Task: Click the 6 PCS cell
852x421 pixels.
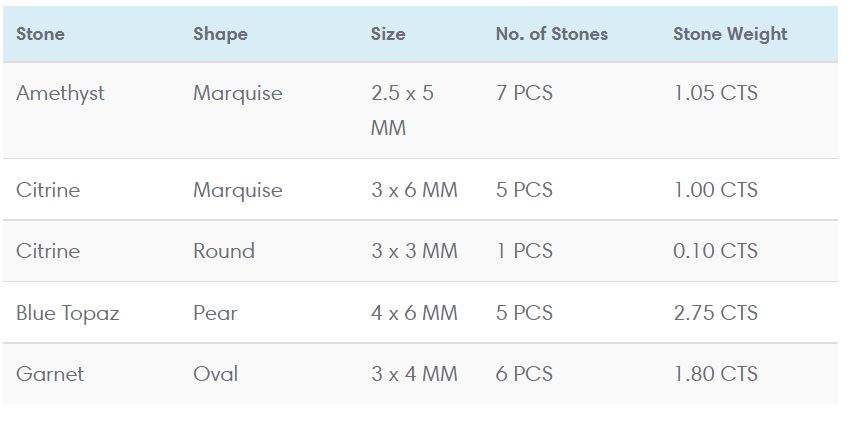Action: click(x=524, y=374)
